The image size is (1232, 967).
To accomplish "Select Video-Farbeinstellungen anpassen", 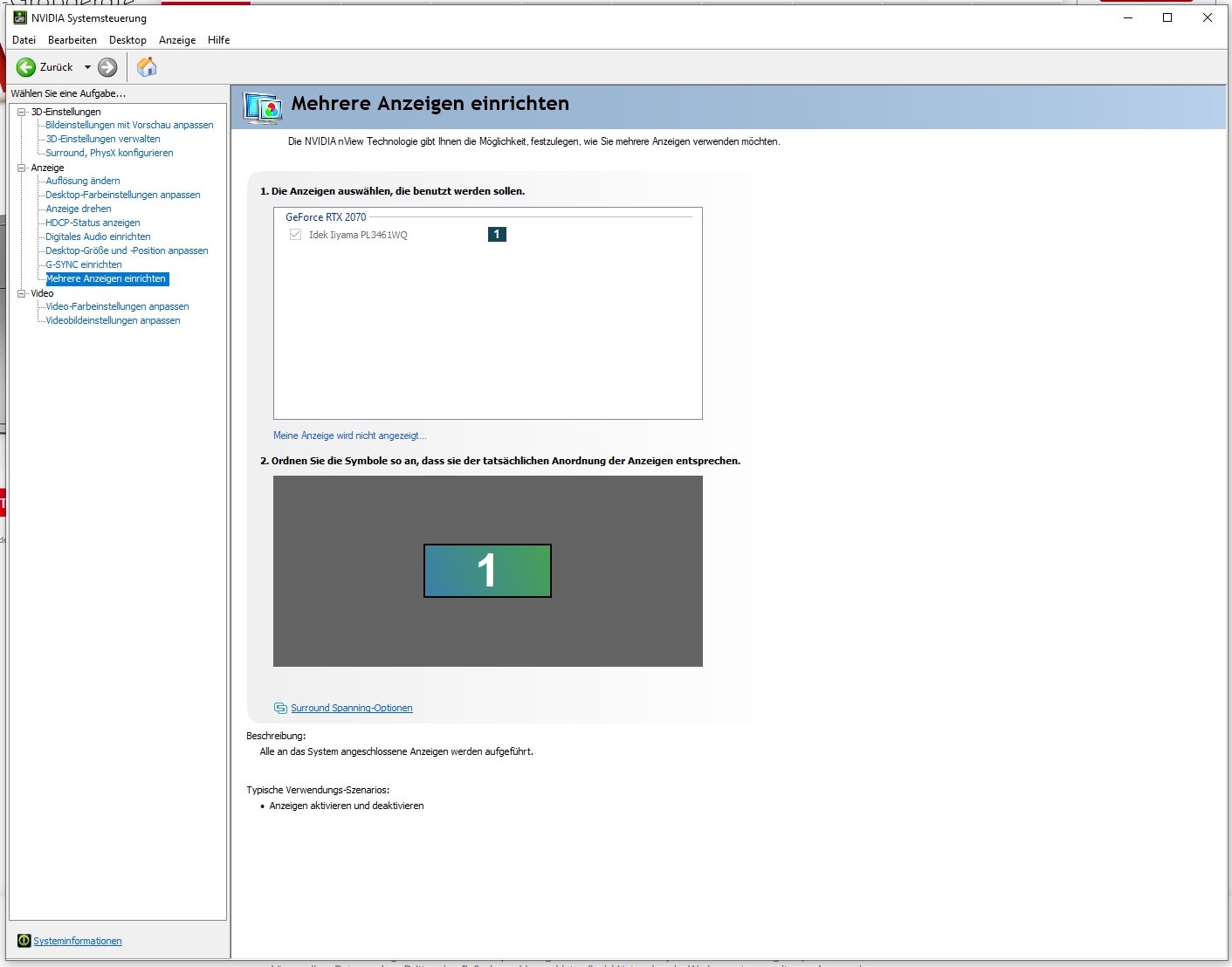I will pyautogui.click(x=117, y=306).
